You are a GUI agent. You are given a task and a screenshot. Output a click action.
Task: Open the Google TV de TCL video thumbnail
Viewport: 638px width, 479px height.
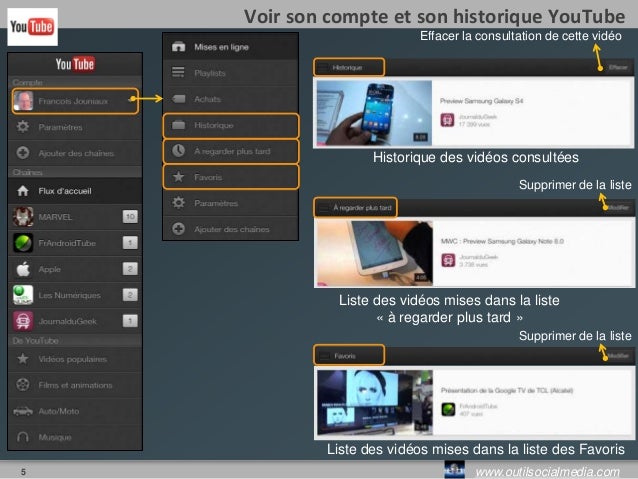point(375,402)
